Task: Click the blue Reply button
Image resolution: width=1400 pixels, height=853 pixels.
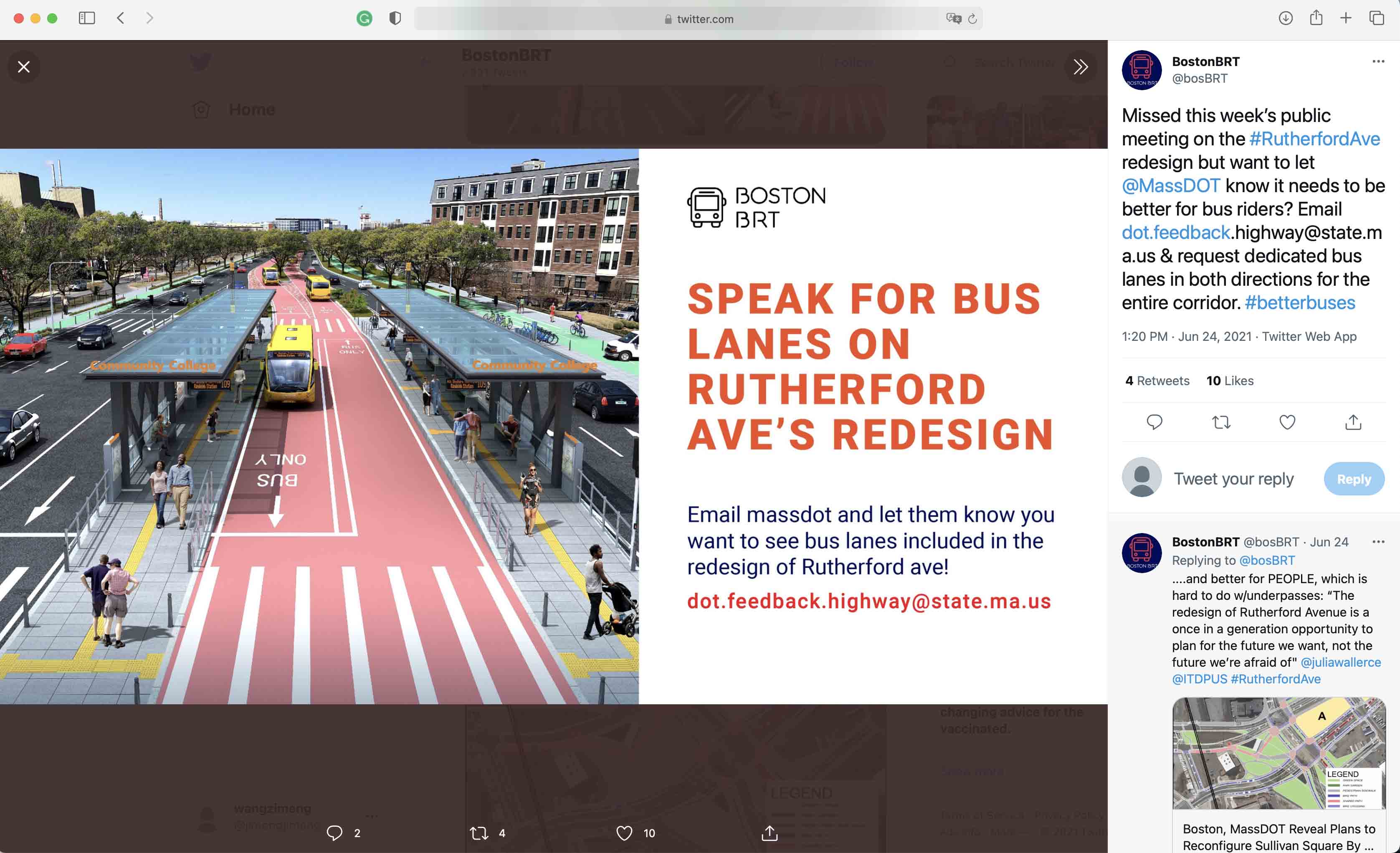Action: pyautogui.click(x=1353, y=479)
